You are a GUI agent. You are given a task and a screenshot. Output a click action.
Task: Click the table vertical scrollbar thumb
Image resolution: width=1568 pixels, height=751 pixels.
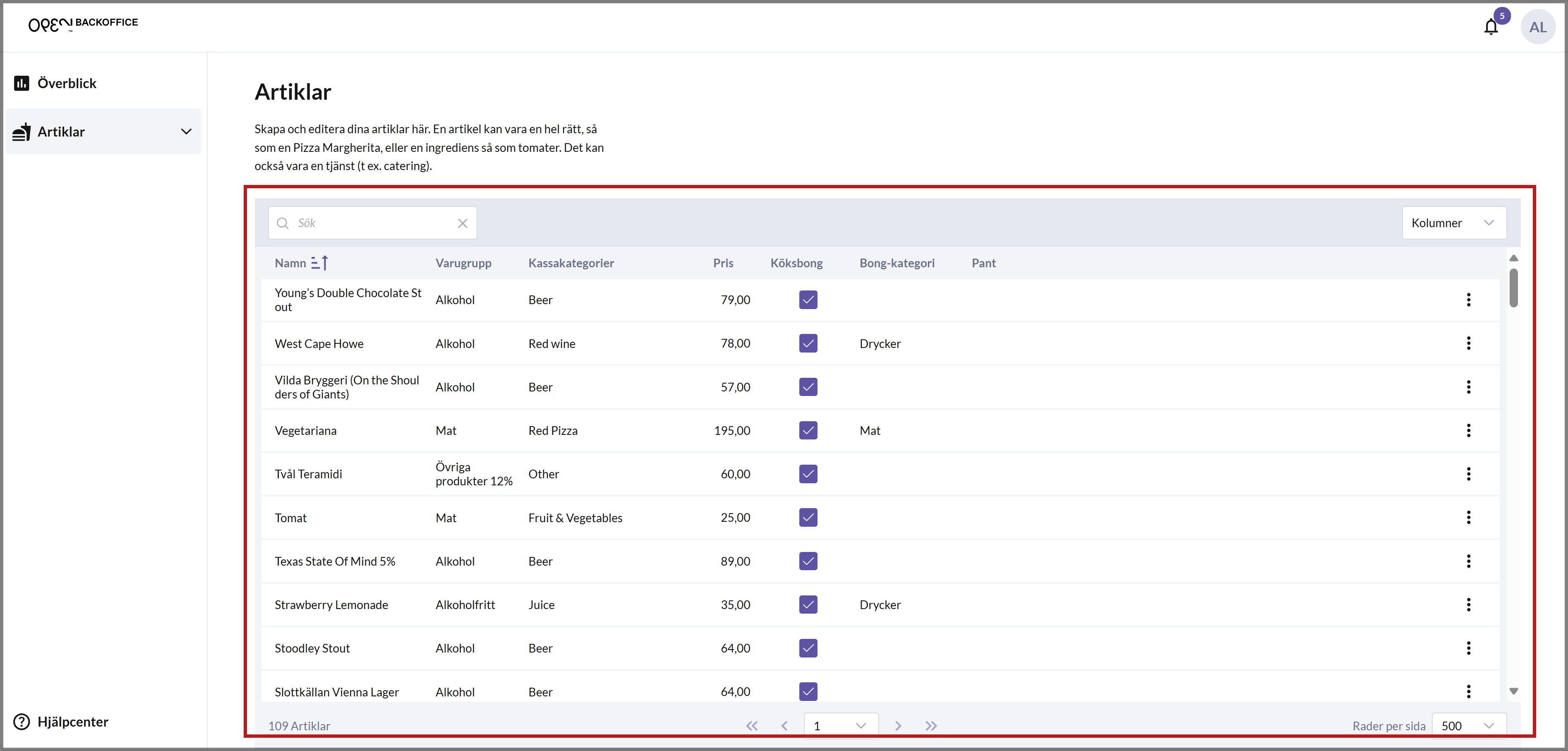tap(1513, 288)
